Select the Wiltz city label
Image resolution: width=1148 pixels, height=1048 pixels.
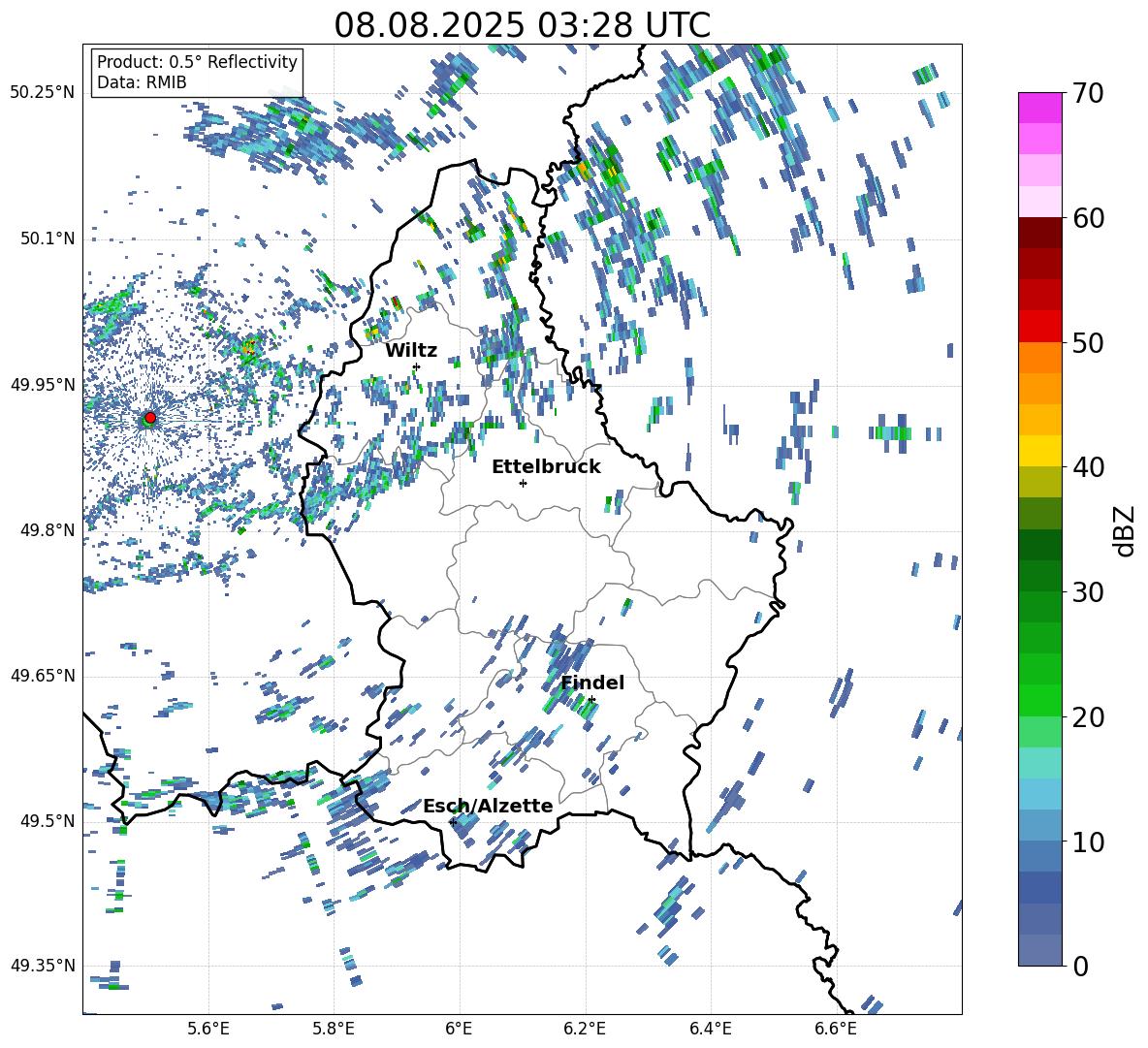tap(411, 351)
